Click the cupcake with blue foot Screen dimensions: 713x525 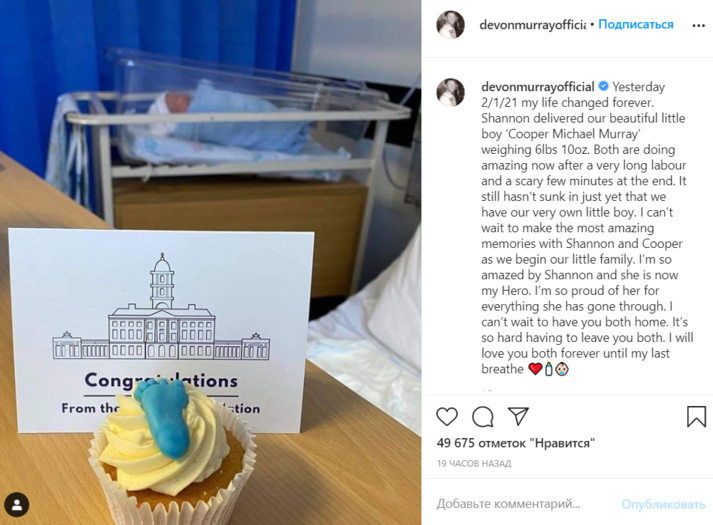(x=173, y=455)
